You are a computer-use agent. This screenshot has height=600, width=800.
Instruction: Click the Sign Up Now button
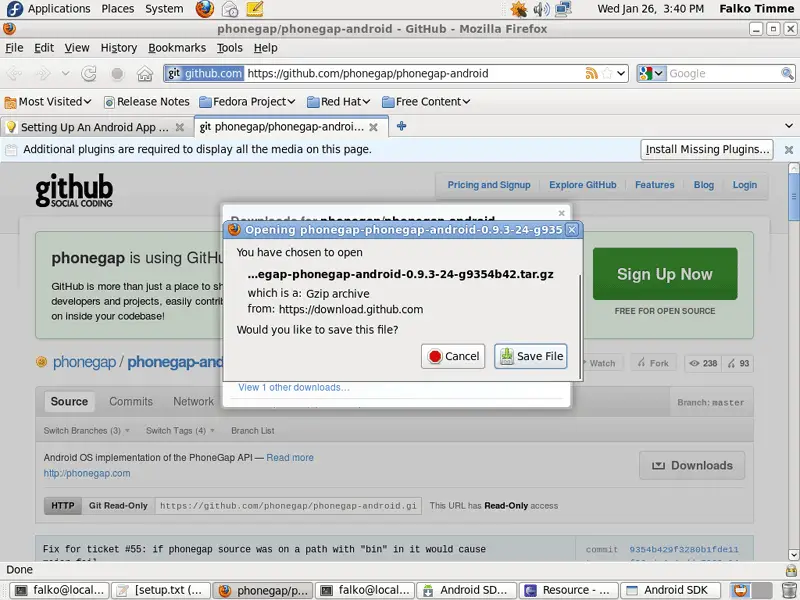click(665, 274)
